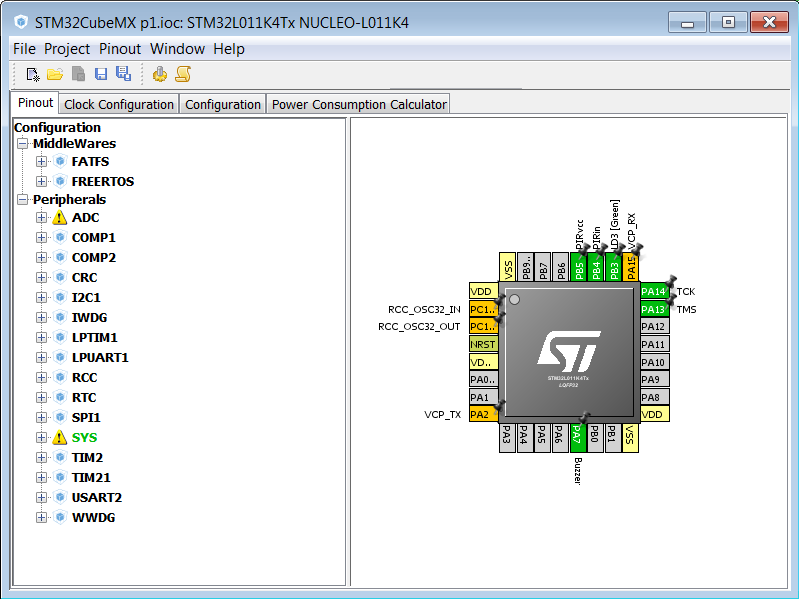This screenshot has width=799, height=599.
Task: Open the Help menu
Action: [x=229, y=49]
